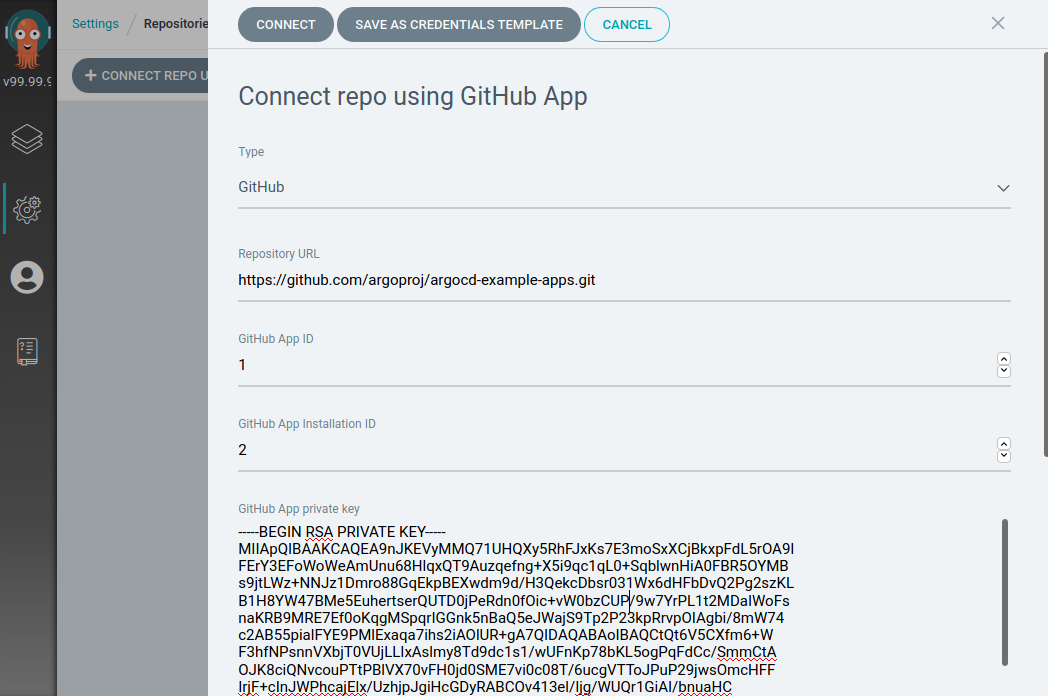
Task: Click the Argo CD octopus logo
Action: click(x=28, y=38)
